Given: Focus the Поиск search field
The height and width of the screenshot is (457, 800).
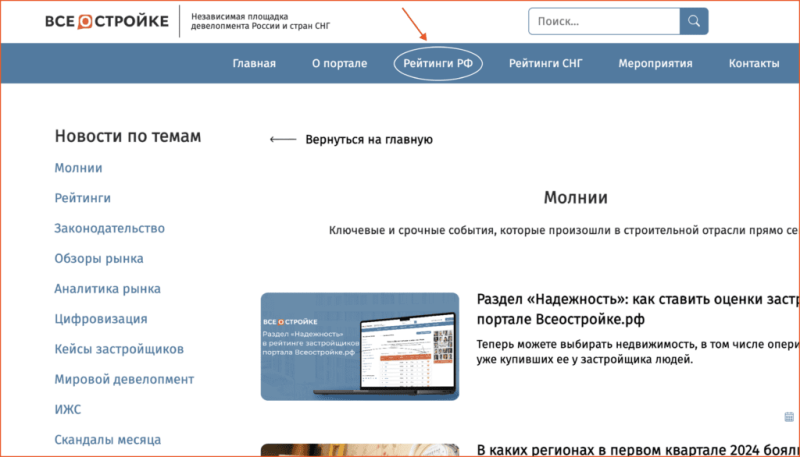Looking at the screenshot, I should tap(604, 21).
